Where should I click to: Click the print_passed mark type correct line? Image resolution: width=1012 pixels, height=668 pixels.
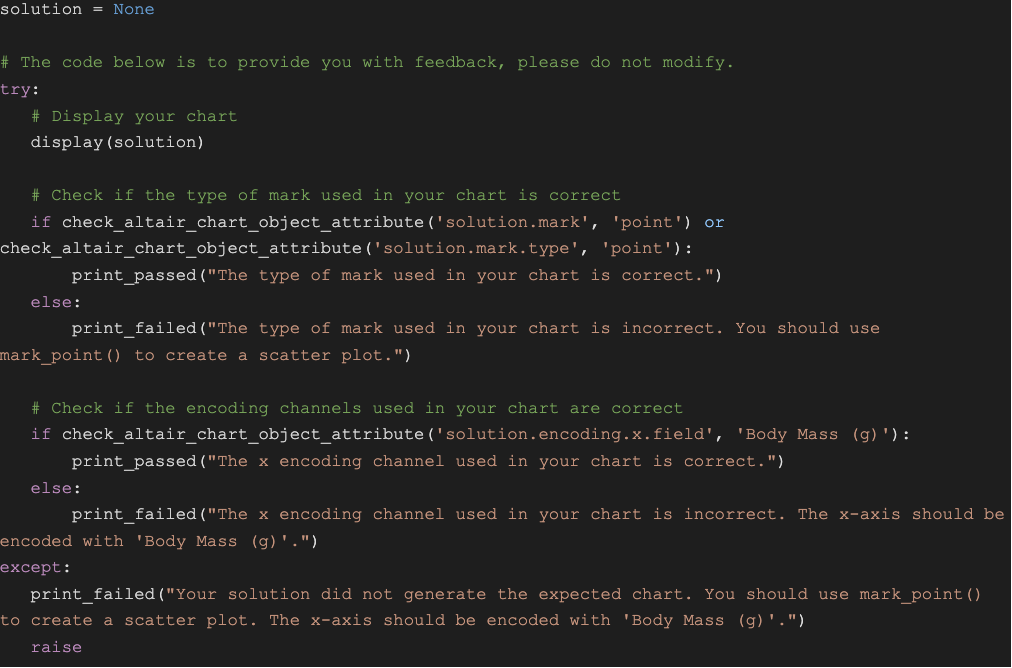(x=396, y=275)
